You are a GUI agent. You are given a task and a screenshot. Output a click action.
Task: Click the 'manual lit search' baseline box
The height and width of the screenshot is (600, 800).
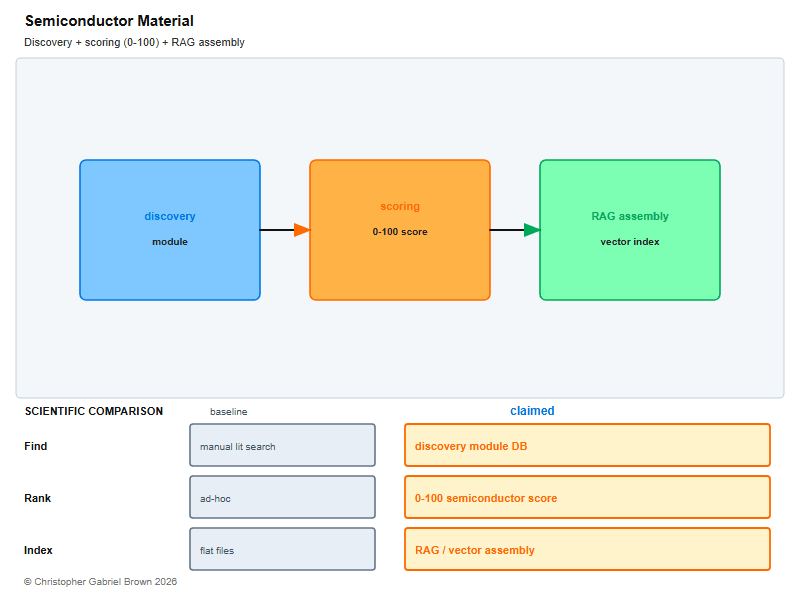(x=283, y=445)
